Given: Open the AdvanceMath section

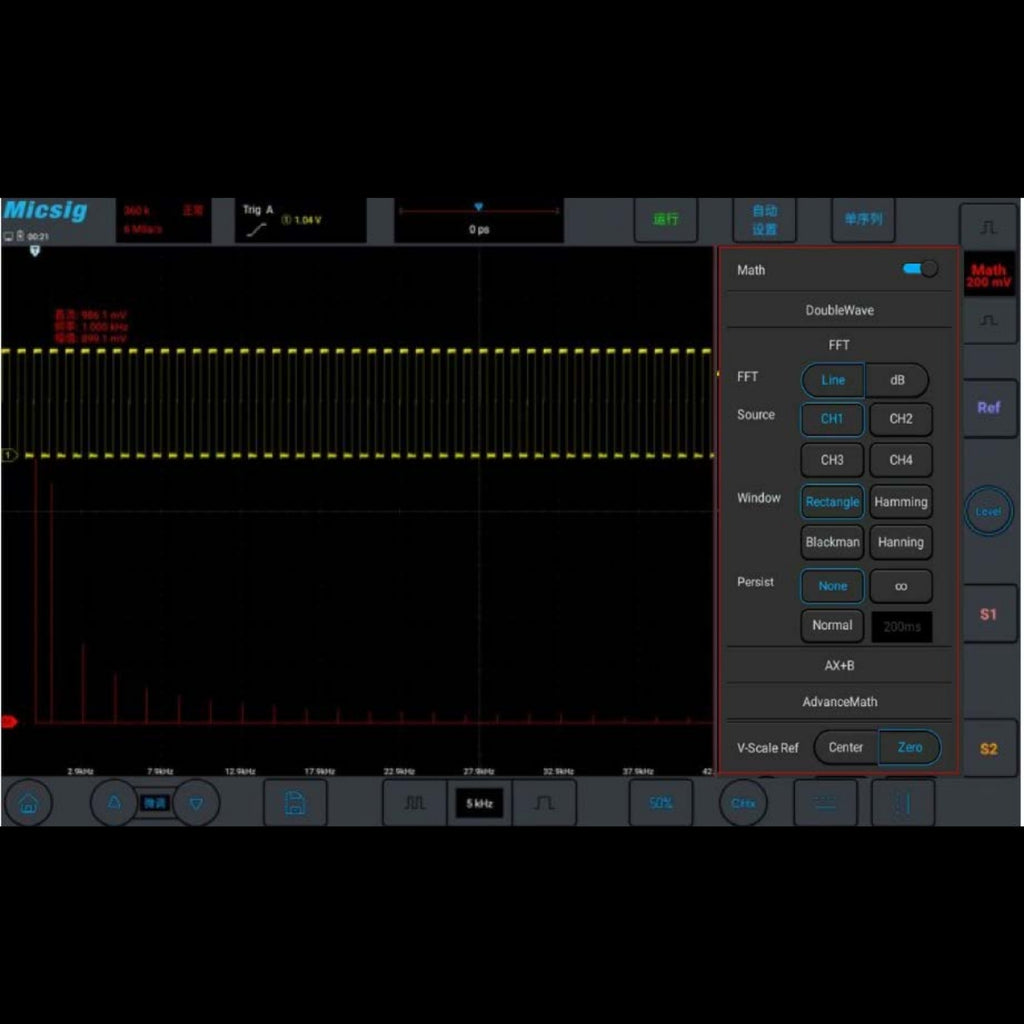Looking at the screenshot, I should (x=838, y=701).
